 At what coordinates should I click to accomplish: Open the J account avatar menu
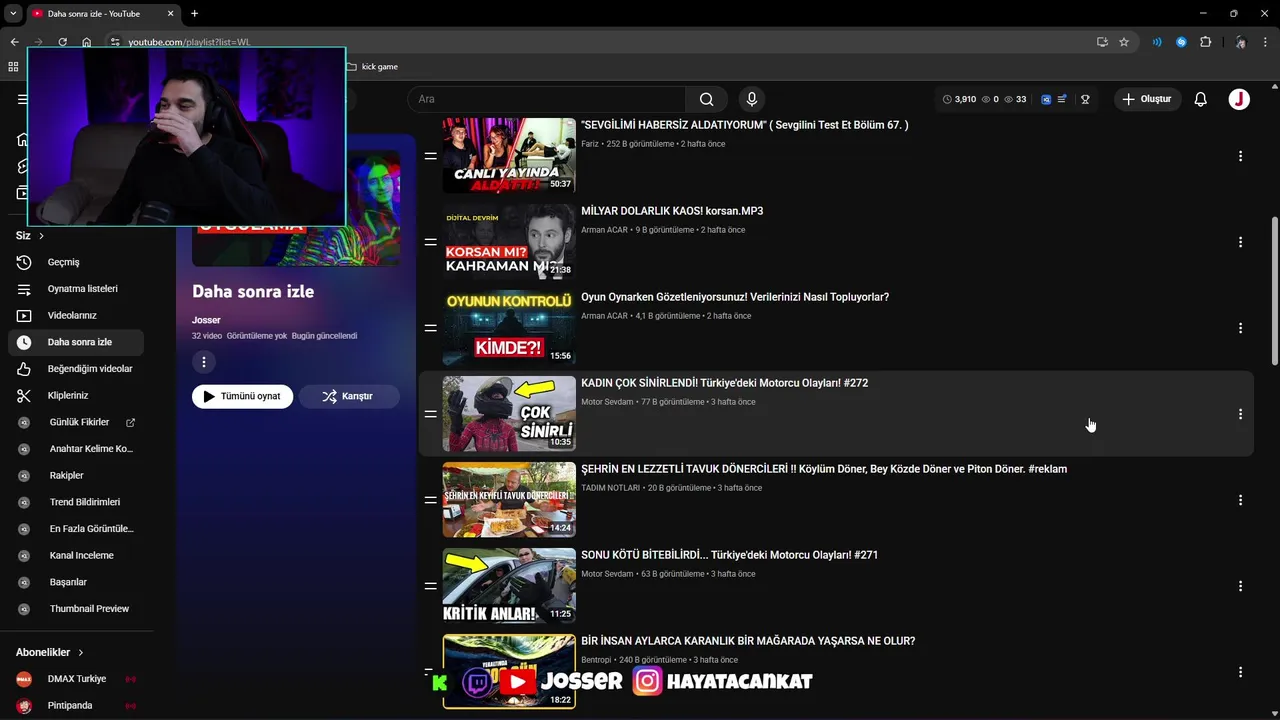click(1239, 99)
